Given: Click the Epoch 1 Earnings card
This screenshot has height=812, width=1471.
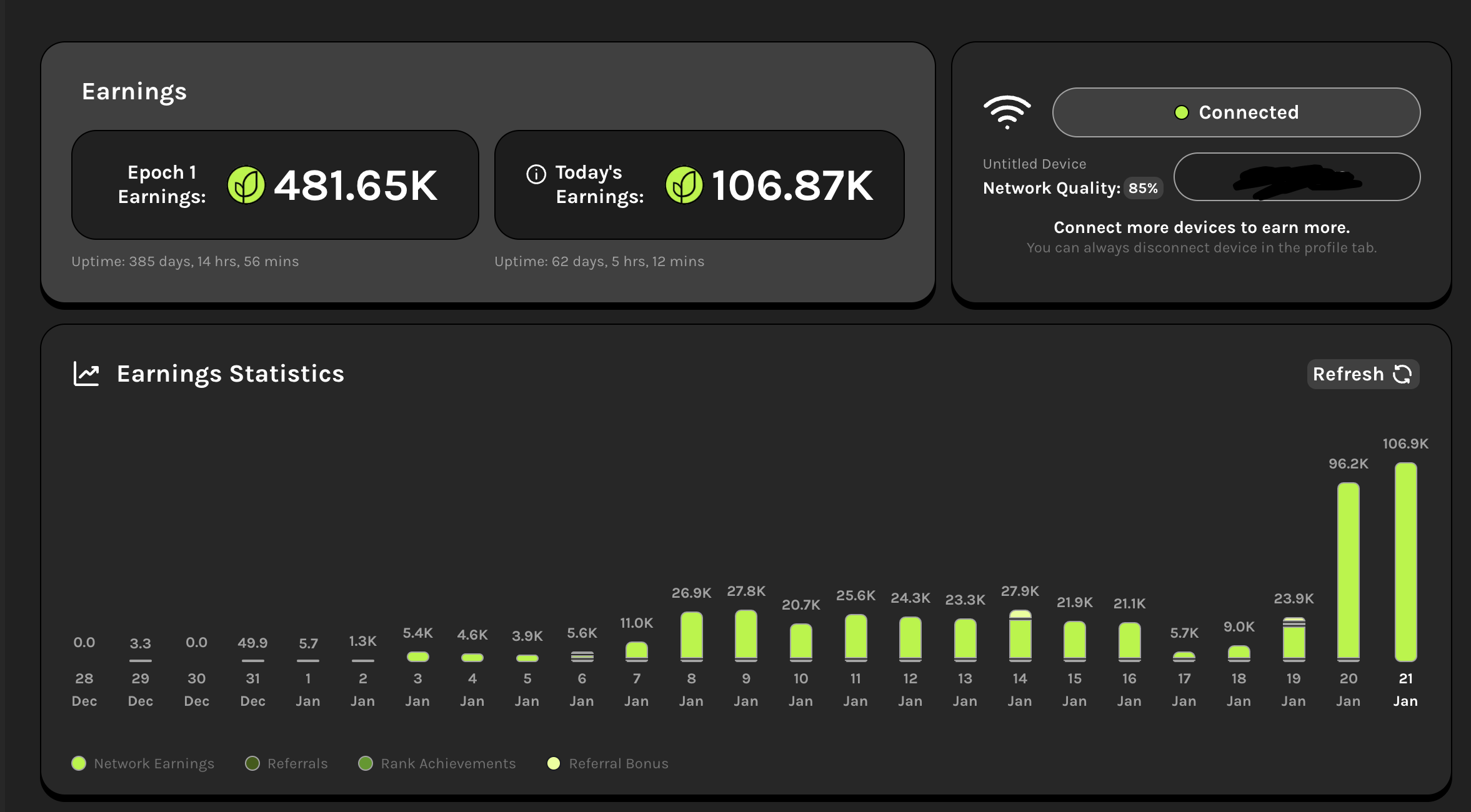Looking at the screenshot, I should [x=275, y=185].
